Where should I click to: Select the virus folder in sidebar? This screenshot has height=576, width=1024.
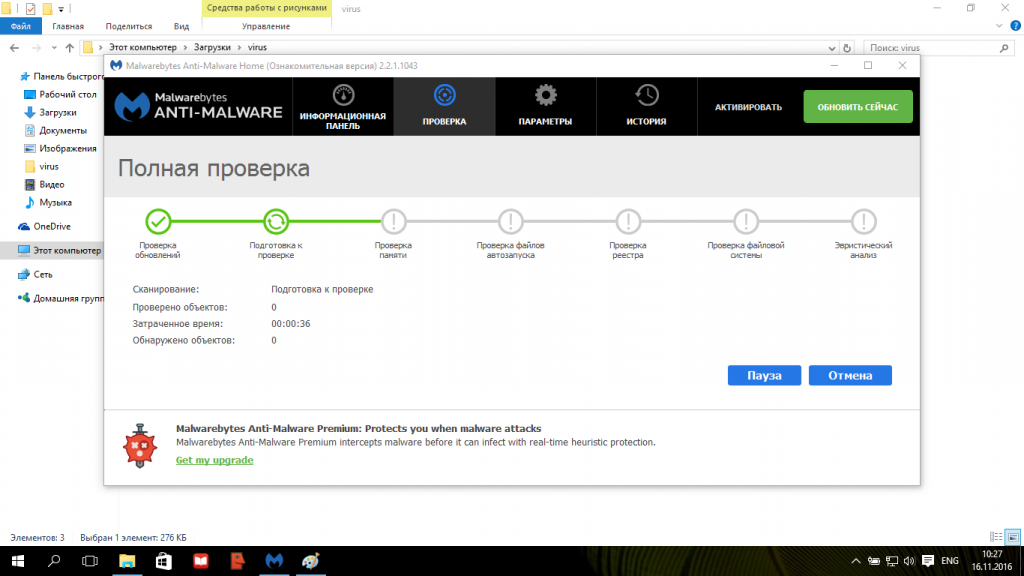(41, 167)
